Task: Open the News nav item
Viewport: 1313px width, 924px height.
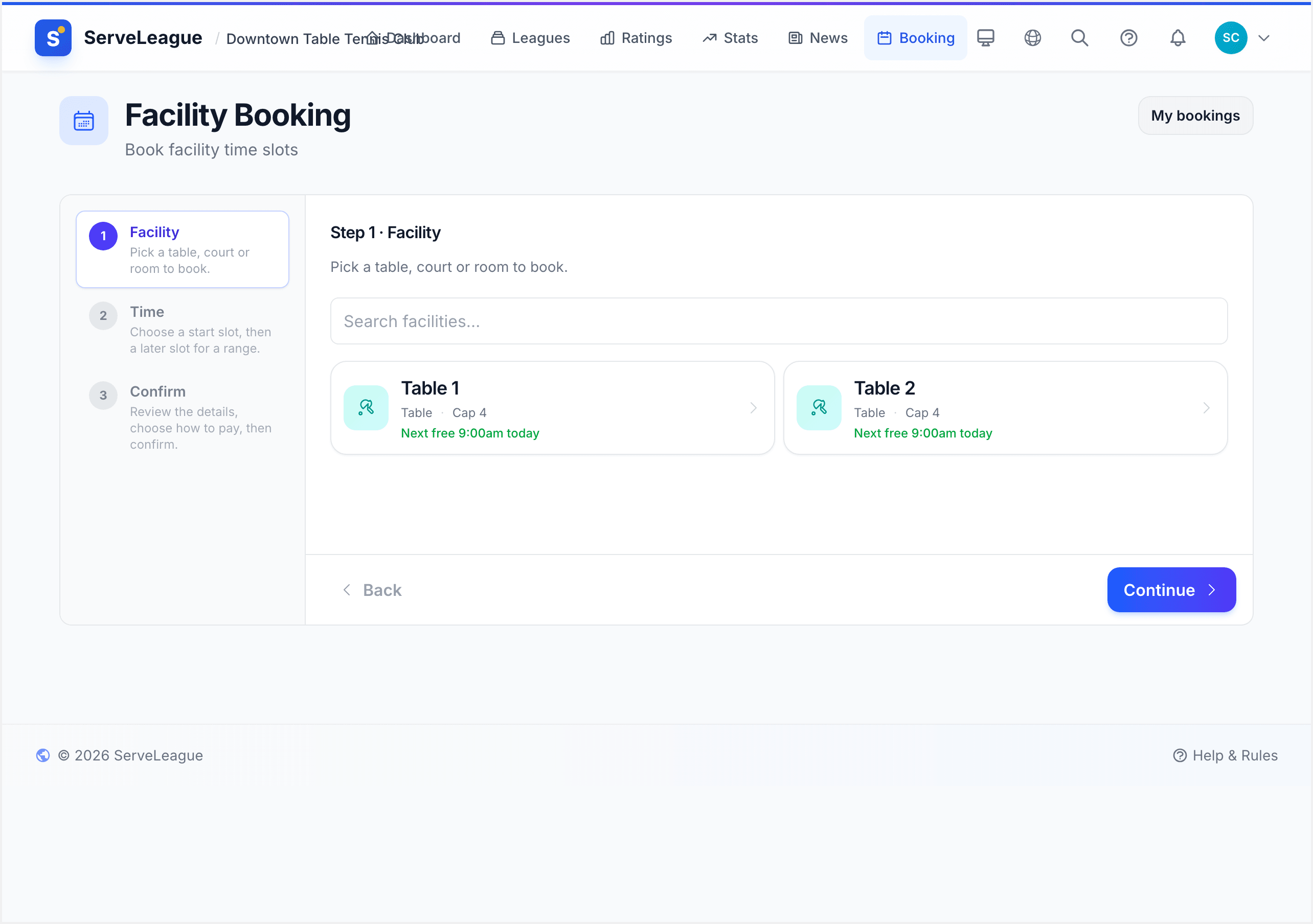Action: [818, 38]
